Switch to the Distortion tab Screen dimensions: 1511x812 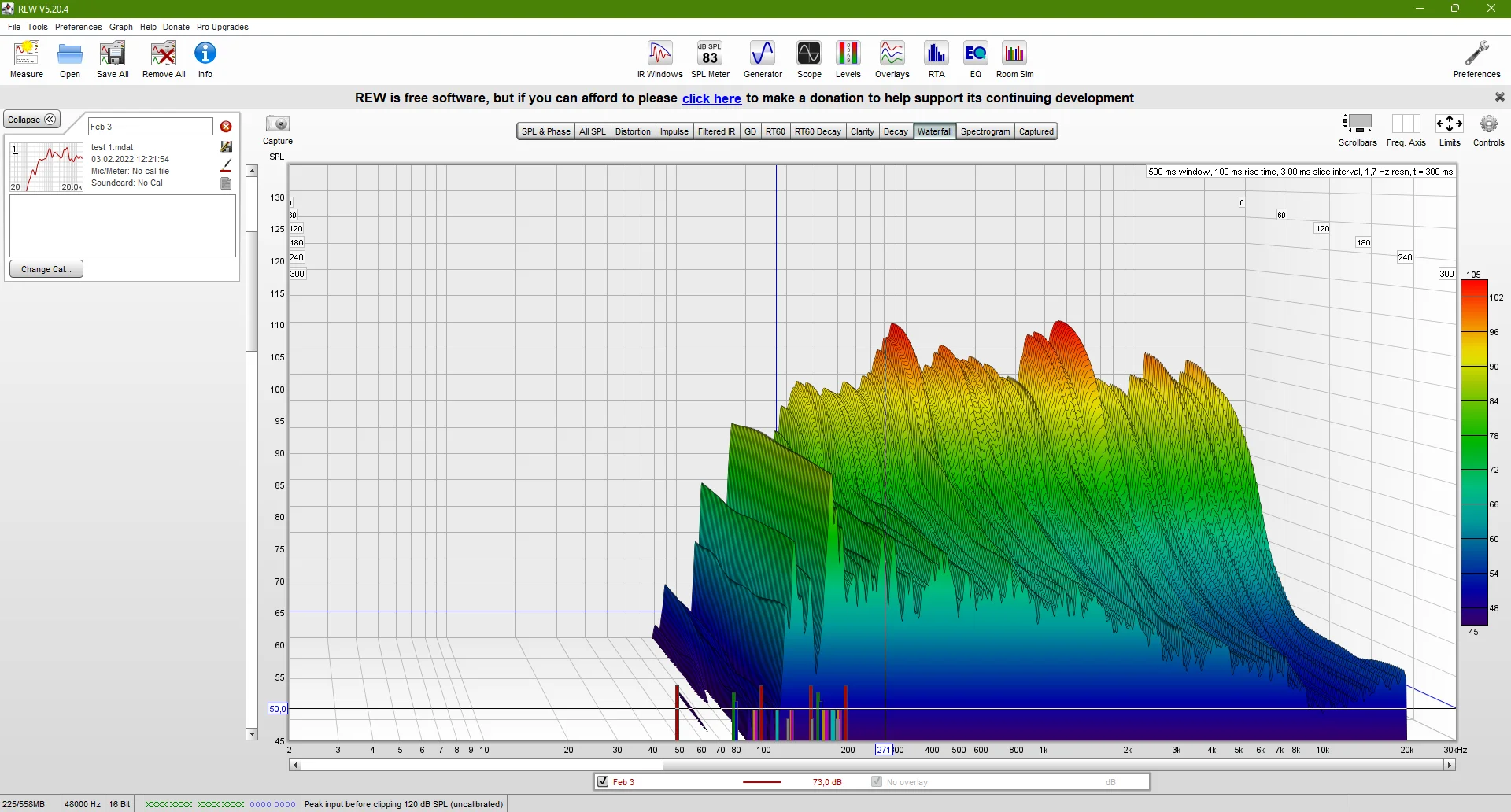(x=633, y=131)
